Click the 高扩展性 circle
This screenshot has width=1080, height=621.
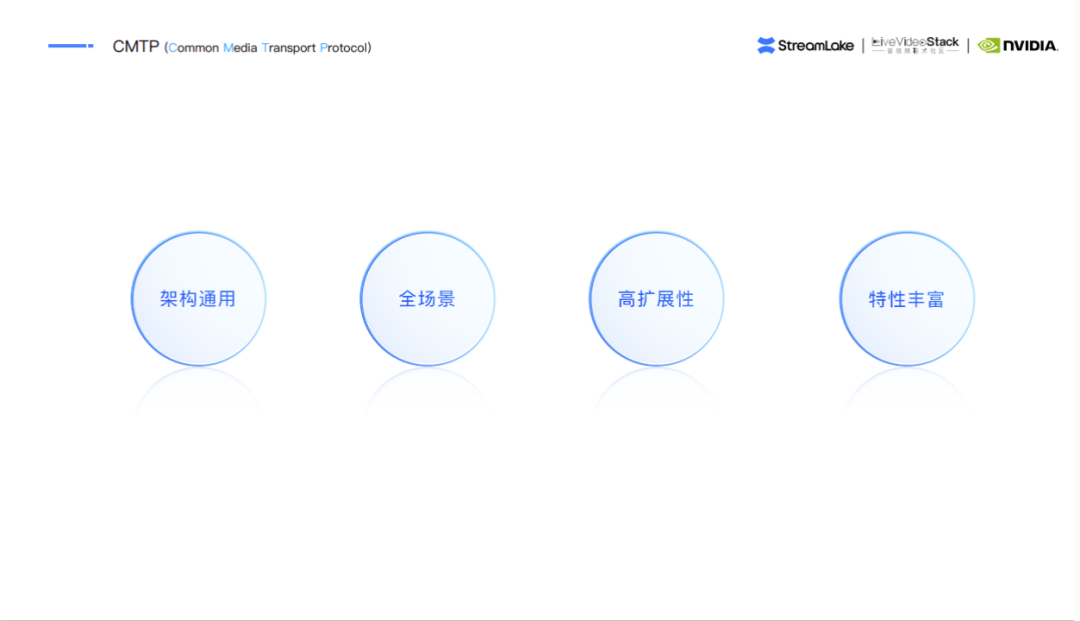click(x=656, y=299)
